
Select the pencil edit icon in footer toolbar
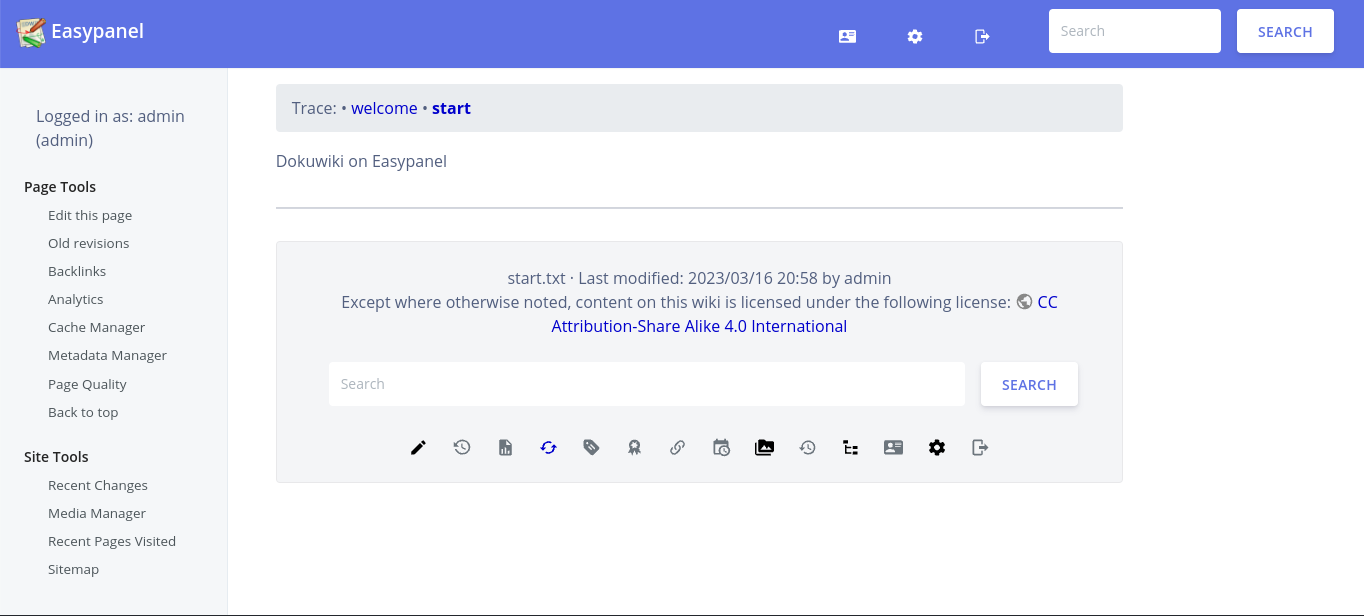tap(417, 447)
